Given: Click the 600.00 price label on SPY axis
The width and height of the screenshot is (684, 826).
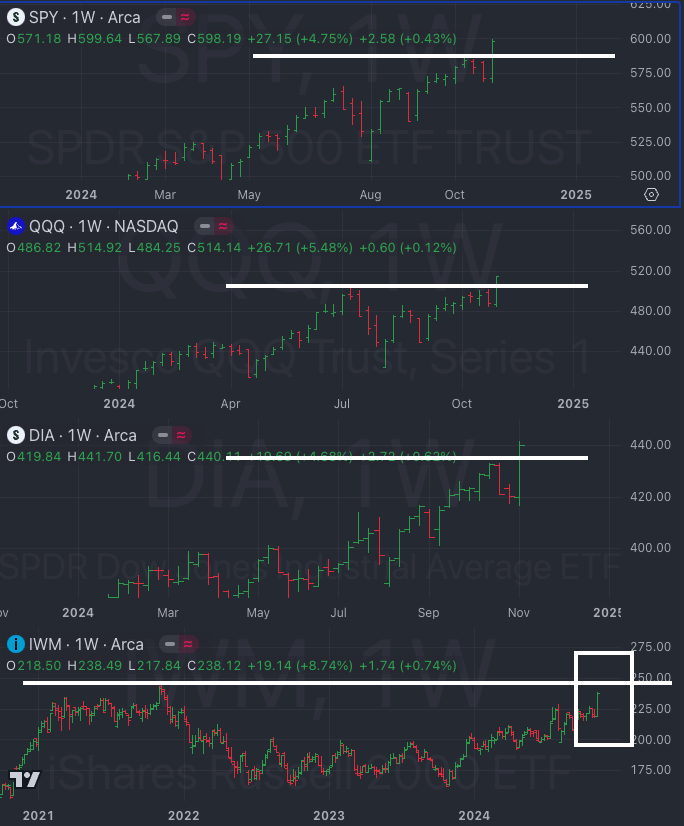Looking at the screenshot, I should click(650, 39).
